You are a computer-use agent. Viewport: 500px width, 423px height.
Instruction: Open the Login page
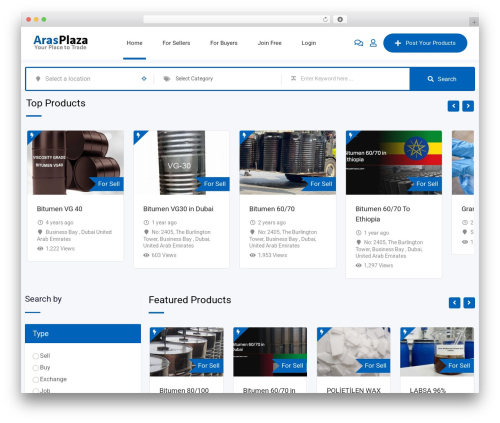(309, 43)
